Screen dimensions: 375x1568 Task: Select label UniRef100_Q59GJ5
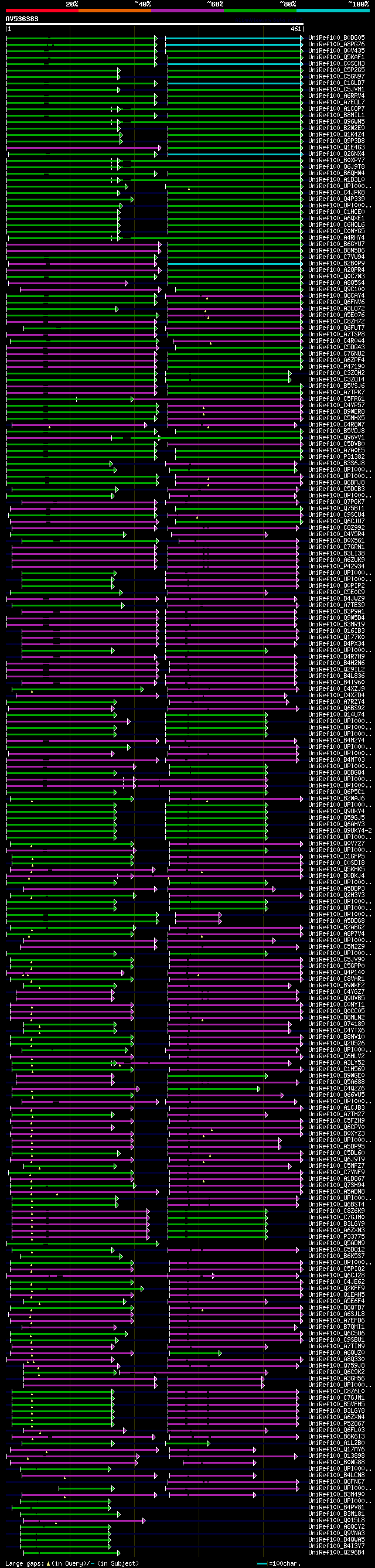tap(337, 818)
